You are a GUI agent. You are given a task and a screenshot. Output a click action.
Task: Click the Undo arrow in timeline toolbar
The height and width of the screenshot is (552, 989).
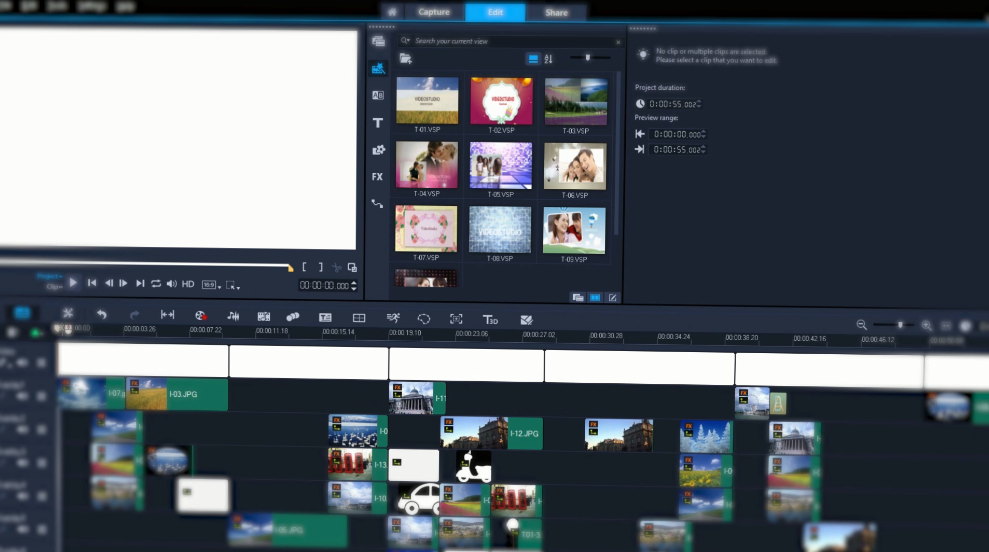[x=101, y=315]
